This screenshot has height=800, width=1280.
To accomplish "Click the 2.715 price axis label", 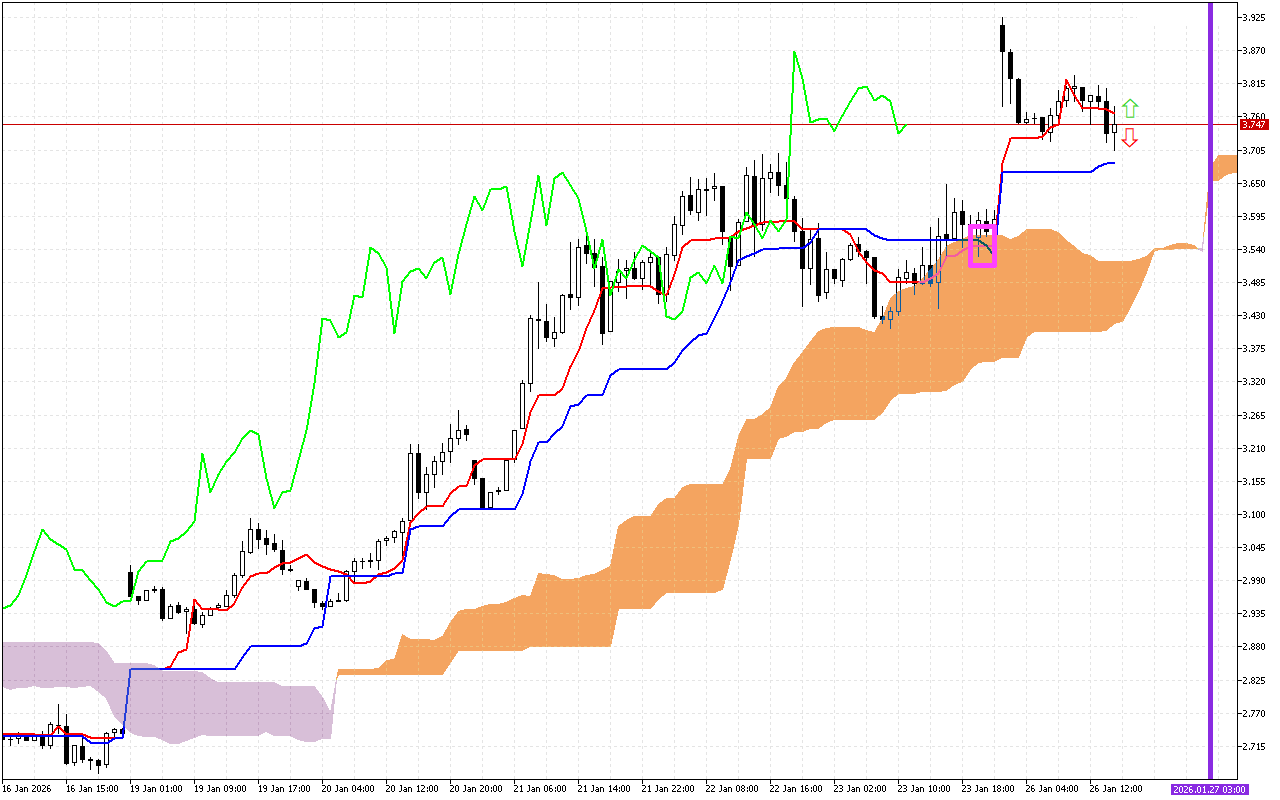I will click(1254, 747).
